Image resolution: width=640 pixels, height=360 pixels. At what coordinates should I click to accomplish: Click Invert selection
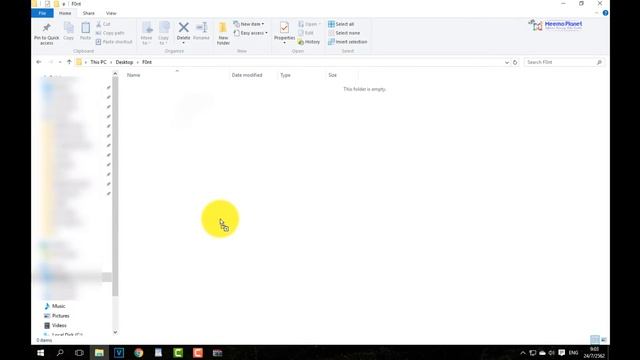pos(347,42)
